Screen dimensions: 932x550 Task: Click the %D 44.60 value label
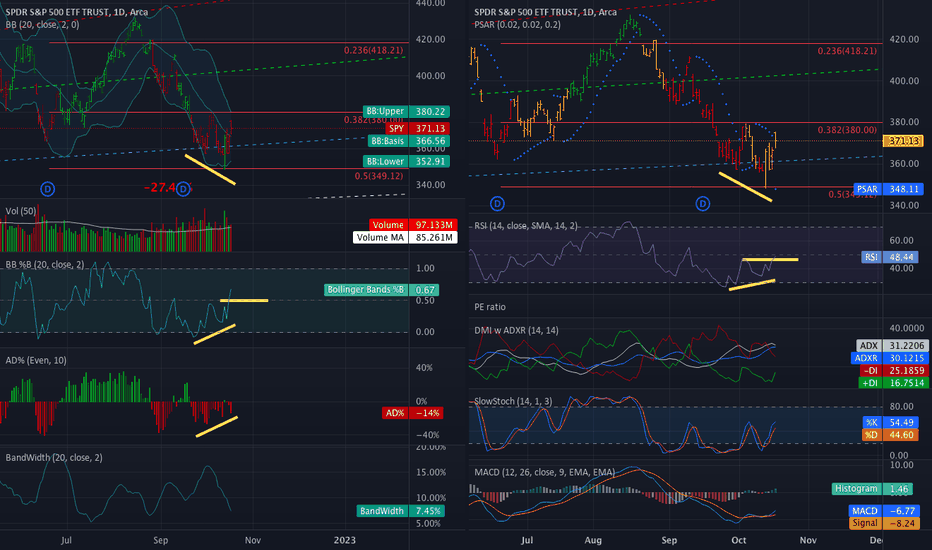[x=890, y=435]
